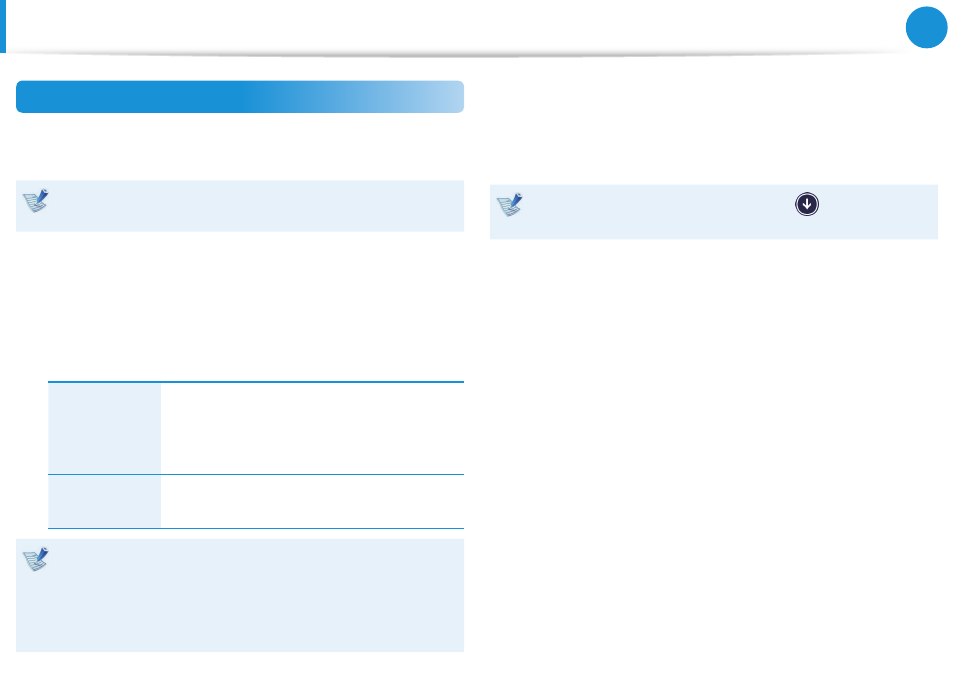Click the circled down-arrow icon
This screenshot has width=954, height=677.
click(x=807, y=204)
